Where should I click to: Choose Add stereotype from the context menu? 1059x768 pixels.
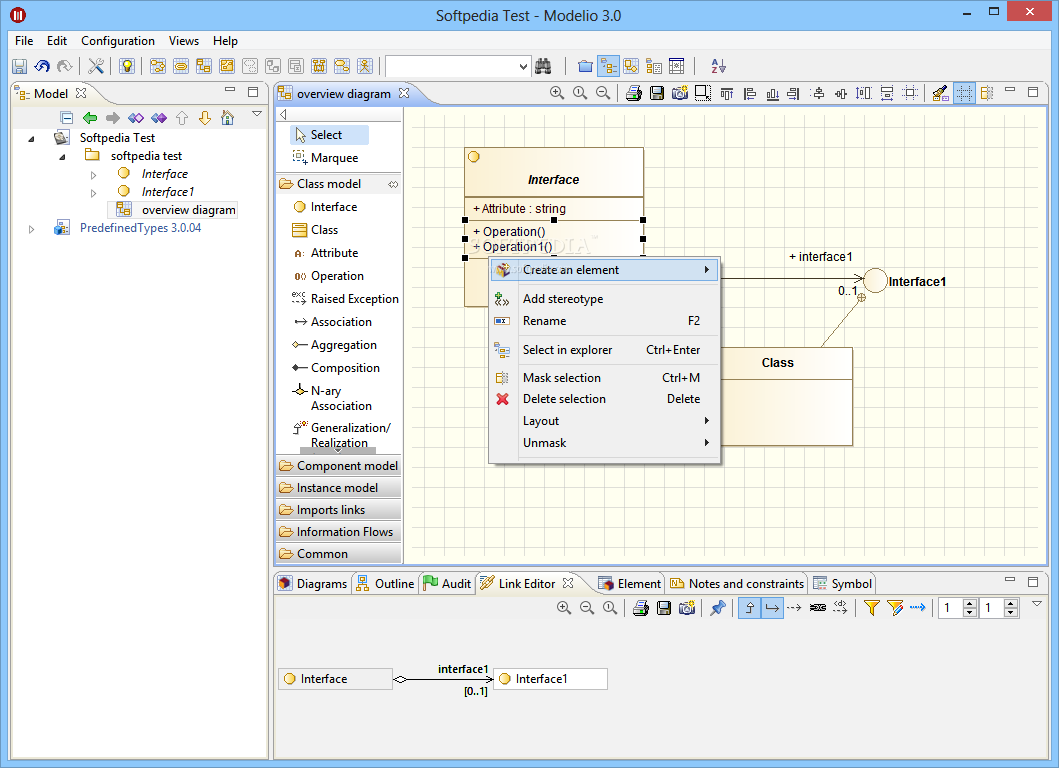(605, 299)
